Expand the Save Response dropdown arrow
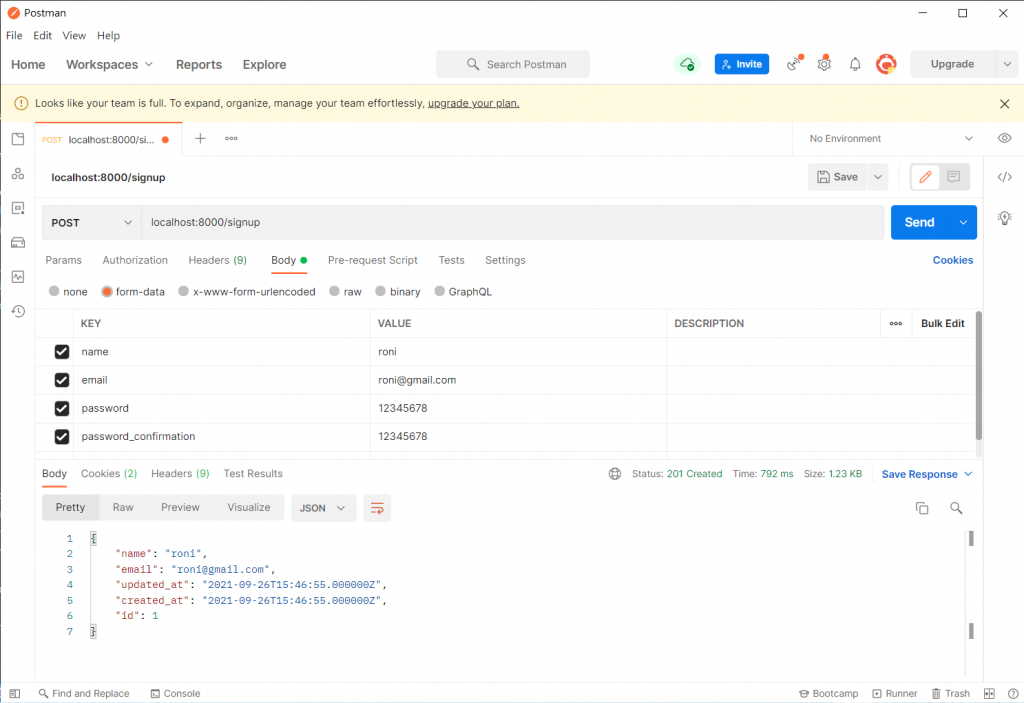The width and height of the screenshot is (1024, 703). (x=968, y=474)
